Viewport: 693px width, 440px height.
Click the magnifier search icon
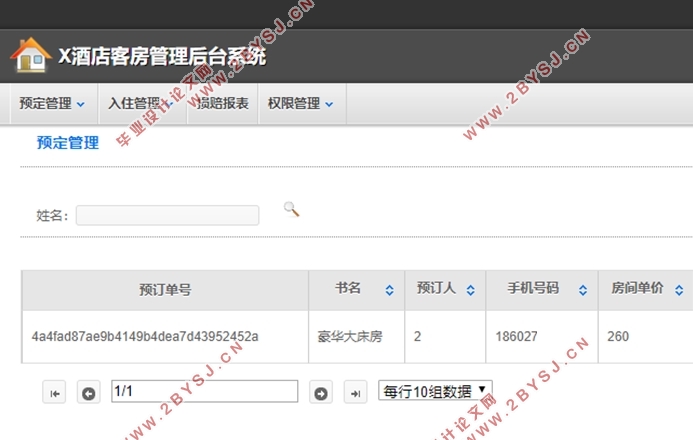point(291,209)
